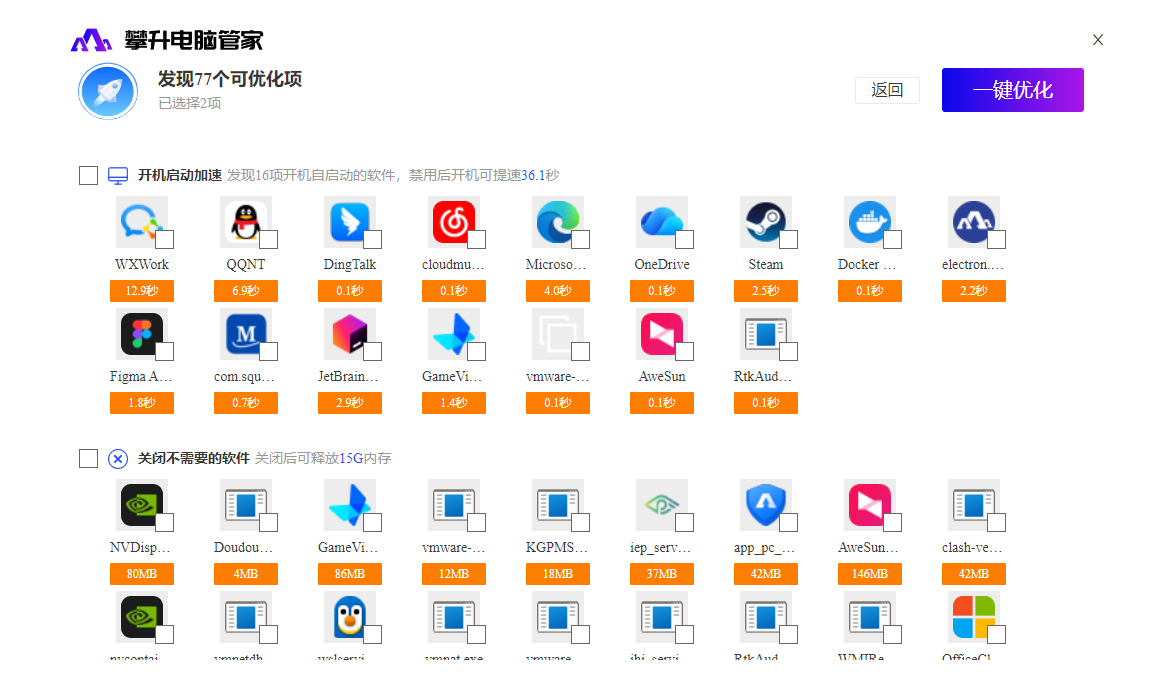
Task: Click the rocket optimization icon in header
Action: point(108,91)
